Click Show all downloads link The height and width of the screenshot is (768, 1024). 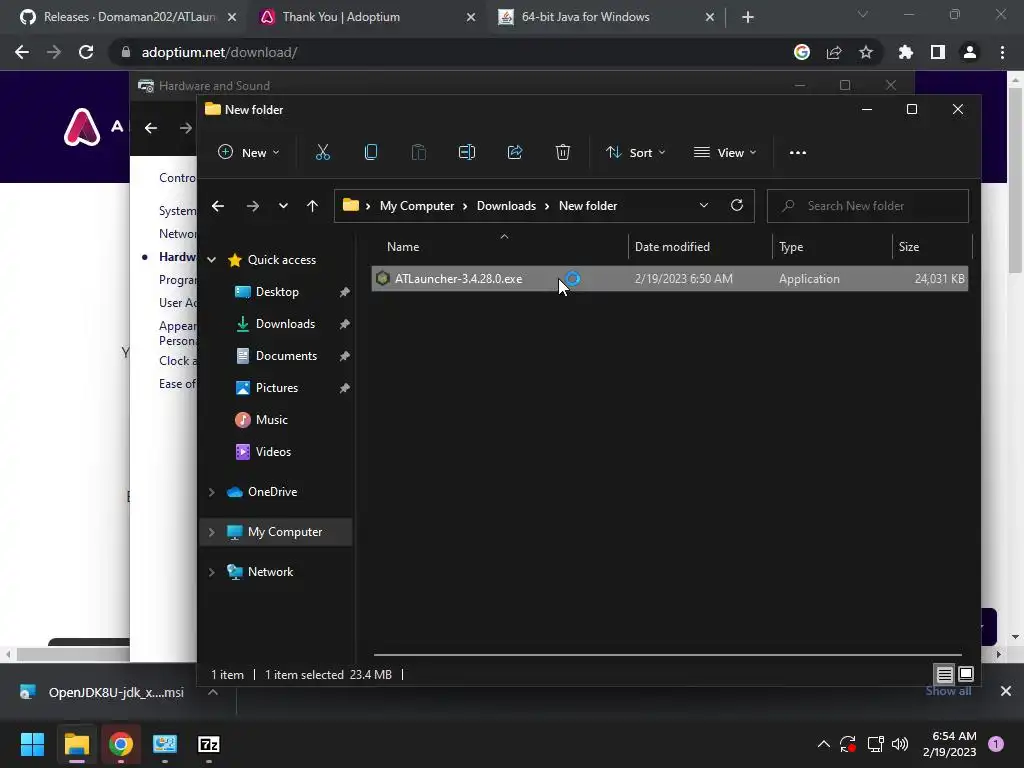point(948,691)
